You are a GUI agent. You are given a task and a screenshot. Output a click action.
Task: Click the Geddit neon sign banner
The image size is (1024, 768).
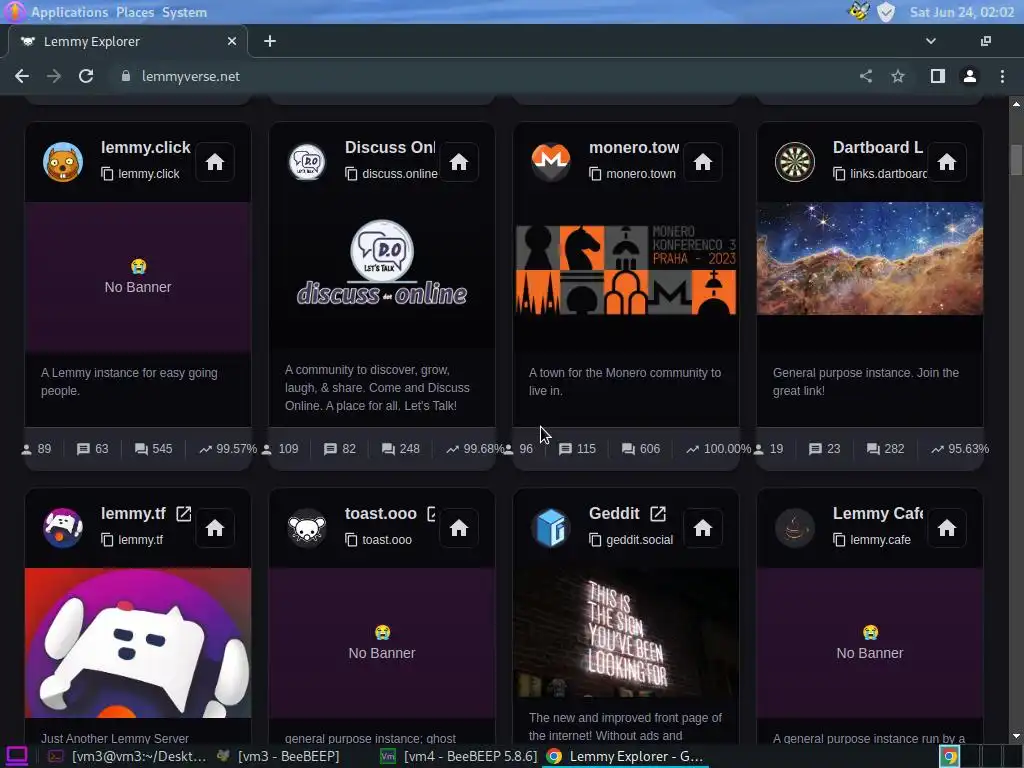click(626, 633)
